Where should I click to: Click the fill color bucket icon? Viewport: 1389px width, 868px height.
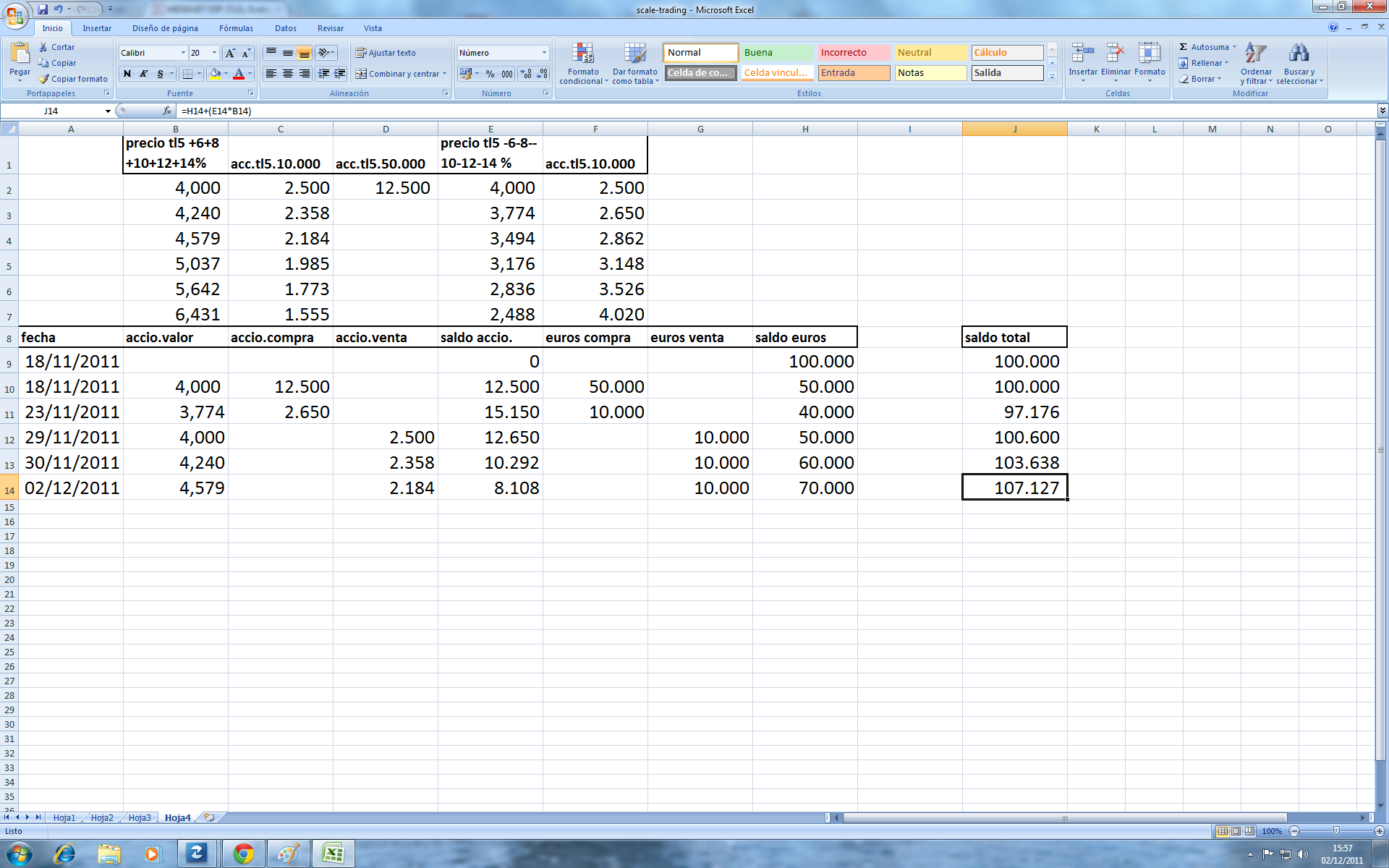(214, 74)
